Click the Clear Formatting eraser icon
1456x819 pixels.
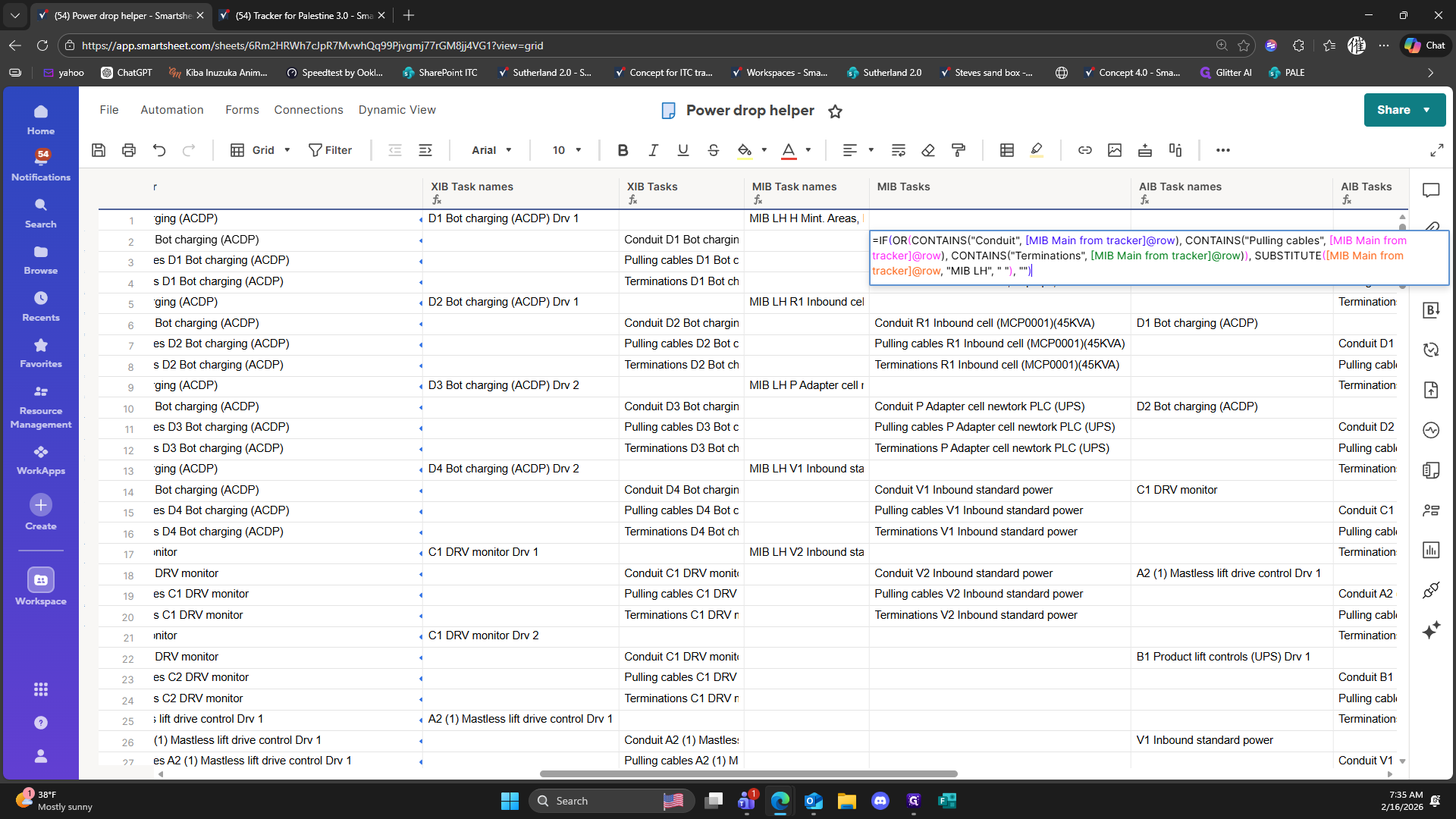928,150
